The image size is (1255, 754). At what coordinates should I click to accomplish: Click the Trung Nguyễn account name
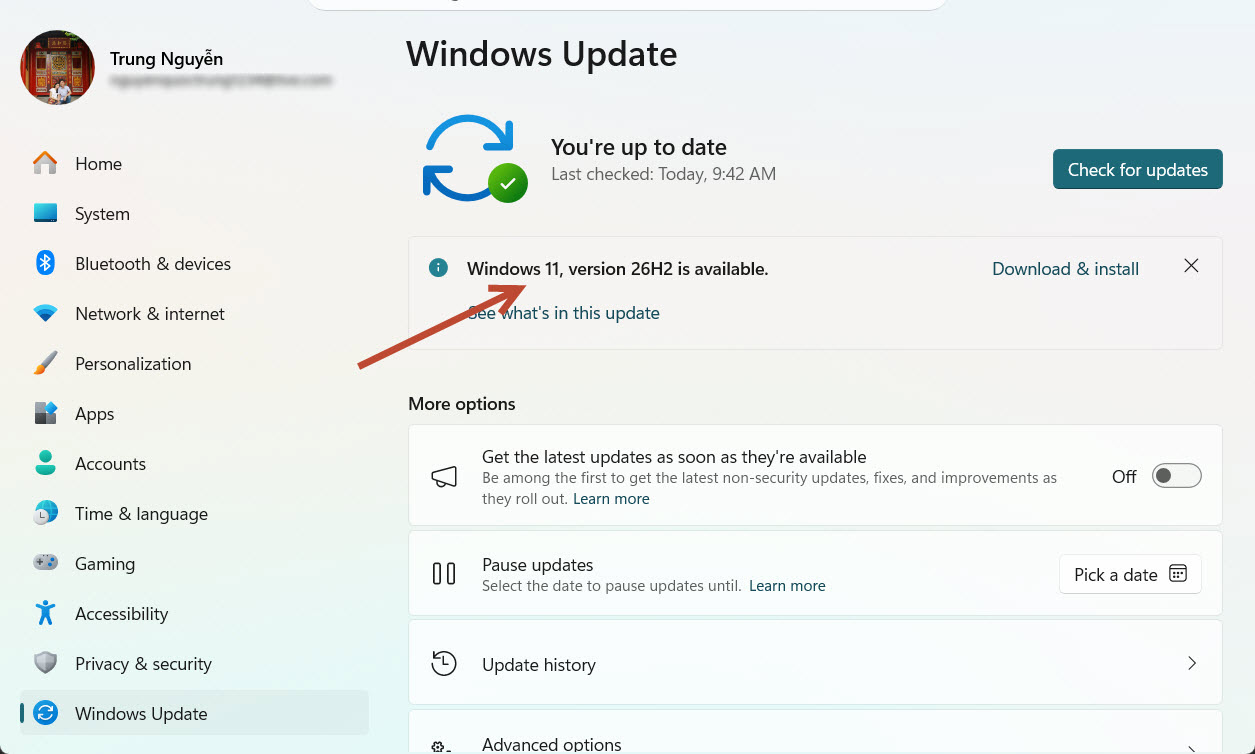[166, 59]
